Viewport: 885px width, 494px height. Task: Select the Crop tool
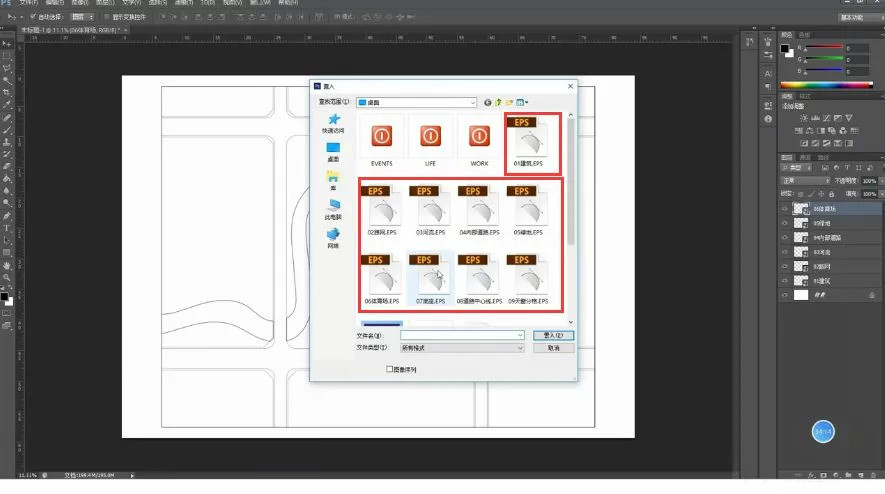point(7,92)
